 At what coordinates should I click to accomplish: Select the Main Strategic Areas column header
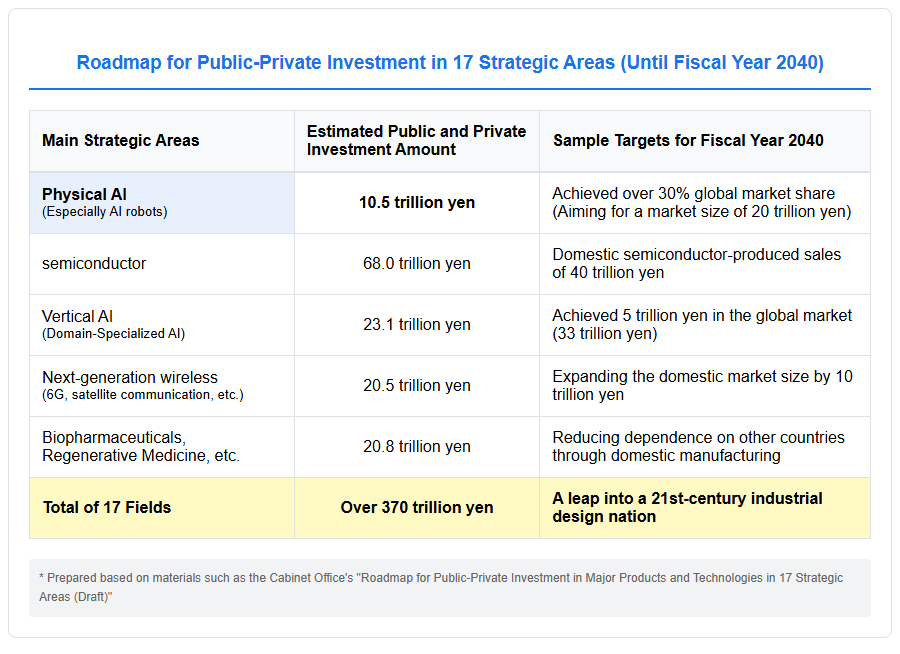tap(162, 141)
